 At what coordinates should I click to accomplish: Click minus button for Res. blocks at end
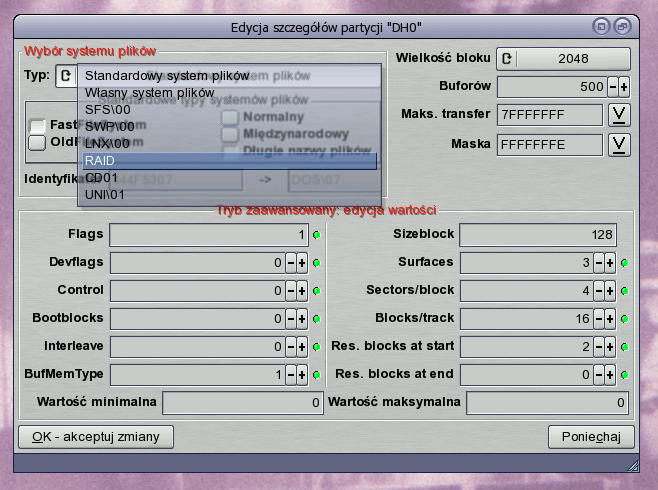(598, 375)
